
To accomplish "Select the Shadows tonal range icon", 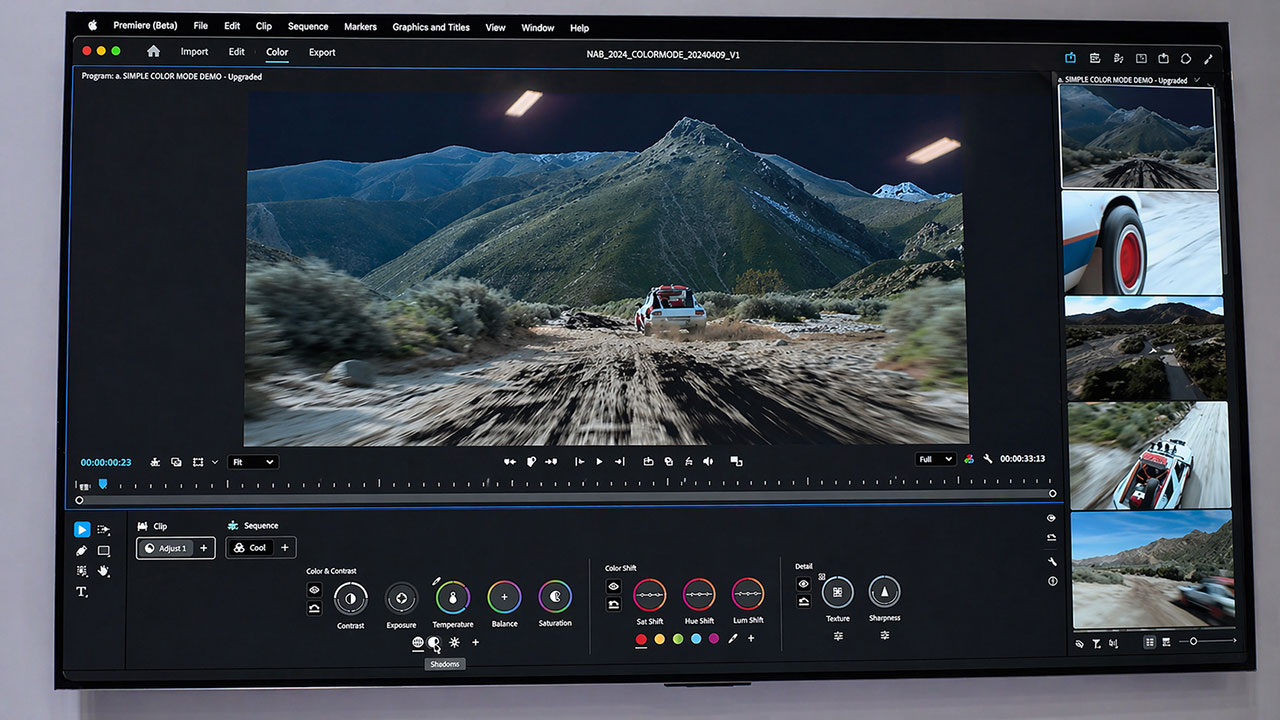I will point(434,643).
